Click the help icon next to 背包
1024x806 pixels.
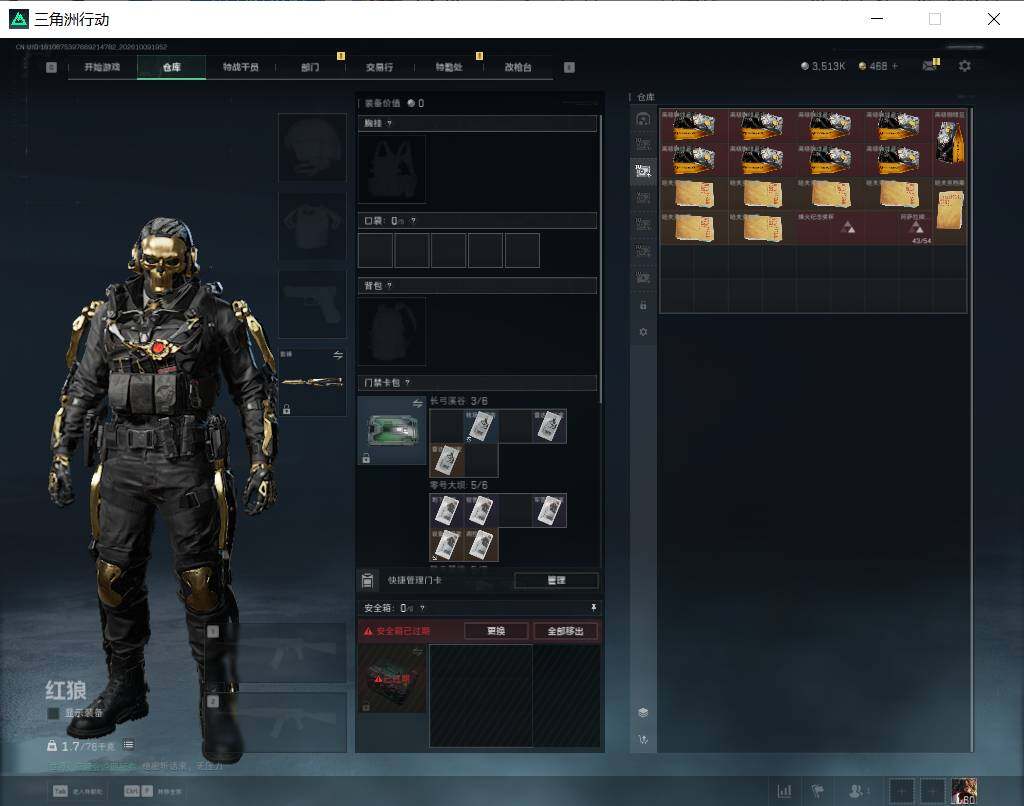click(x=389, y=285)
